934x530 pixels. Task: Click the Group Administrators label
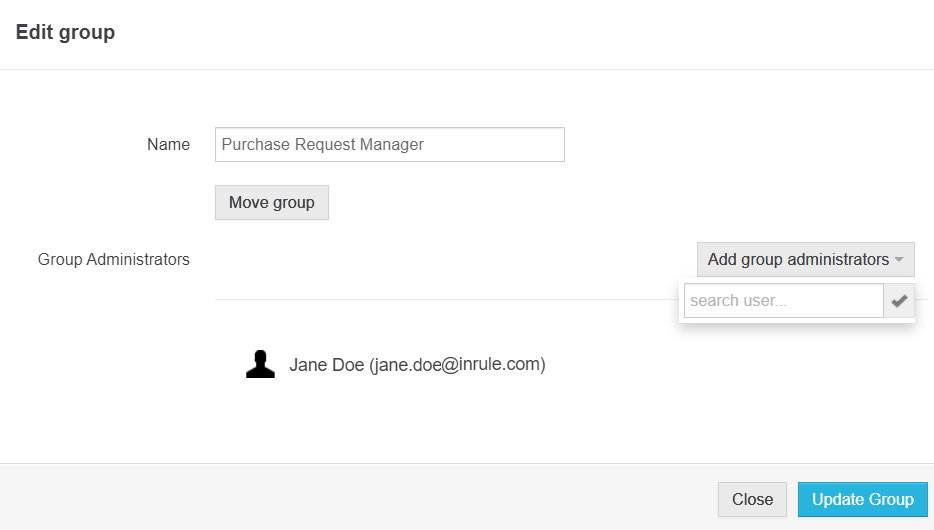pos(113,260)
